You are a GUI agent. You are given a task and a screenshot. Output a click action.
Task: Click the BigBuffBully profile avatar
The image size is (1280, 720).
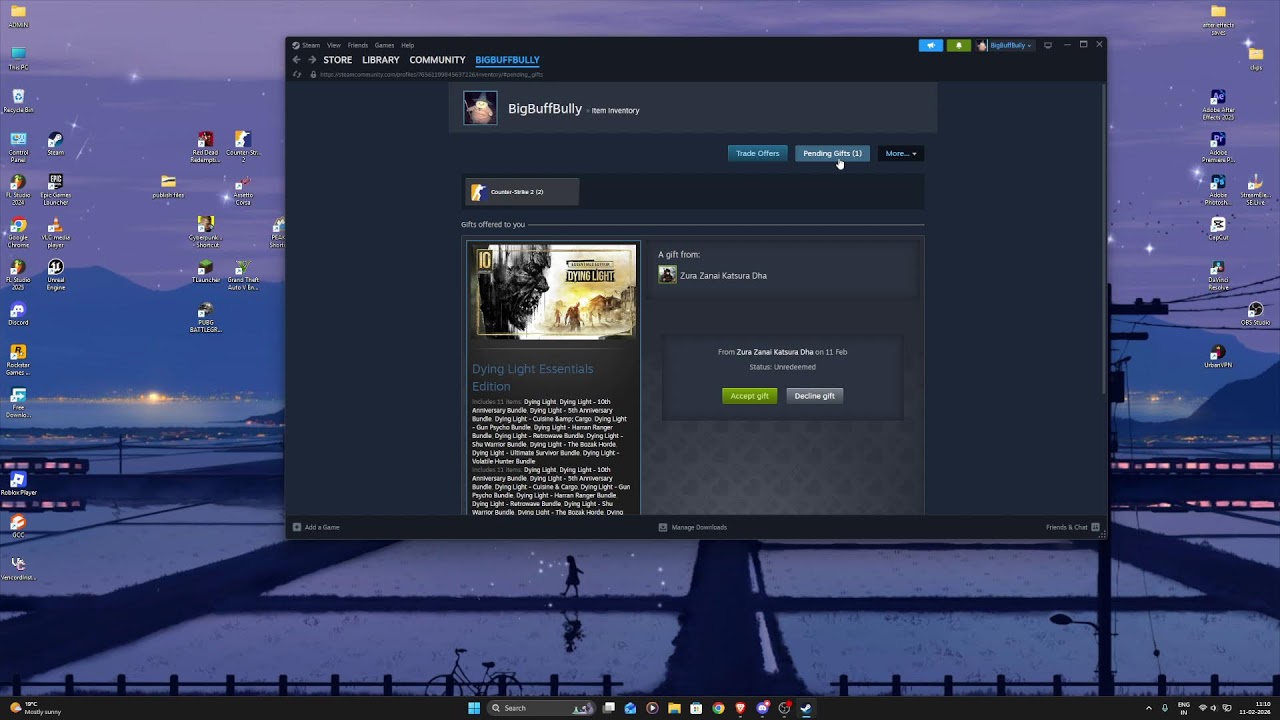click(480, 108)
